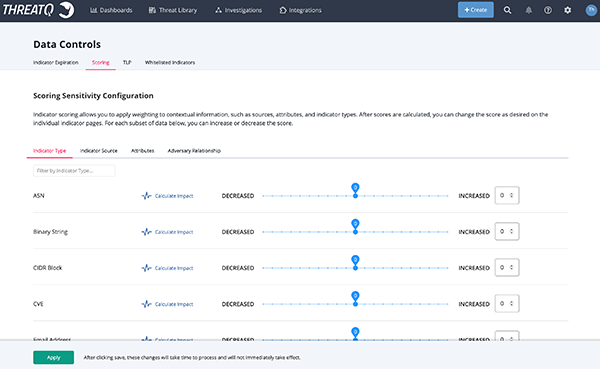Click the ASN row label

coord(39,196)
